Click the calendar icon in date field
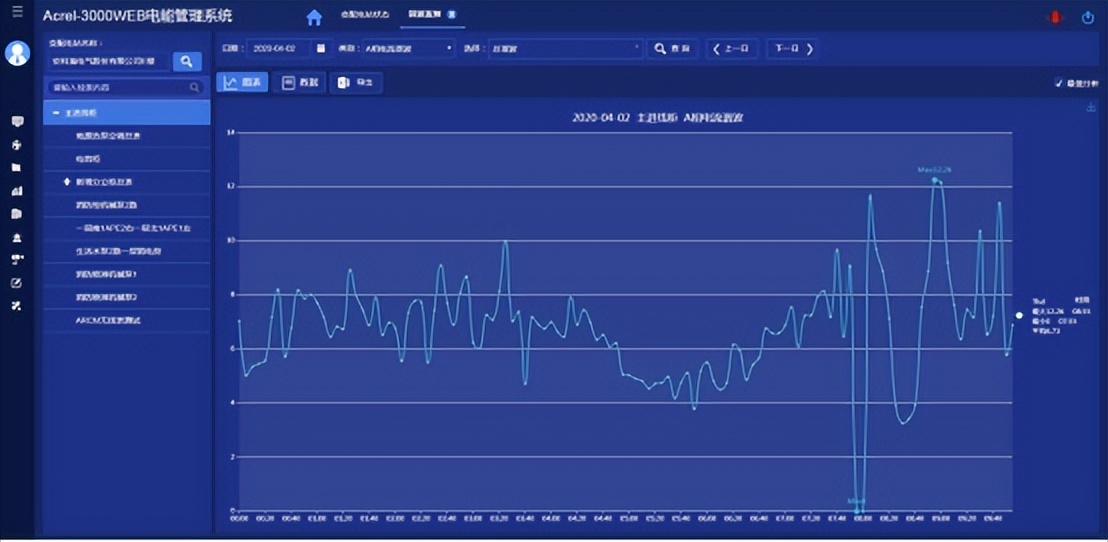The width and height of the screenshot is (1108, 542). (321, 48)
